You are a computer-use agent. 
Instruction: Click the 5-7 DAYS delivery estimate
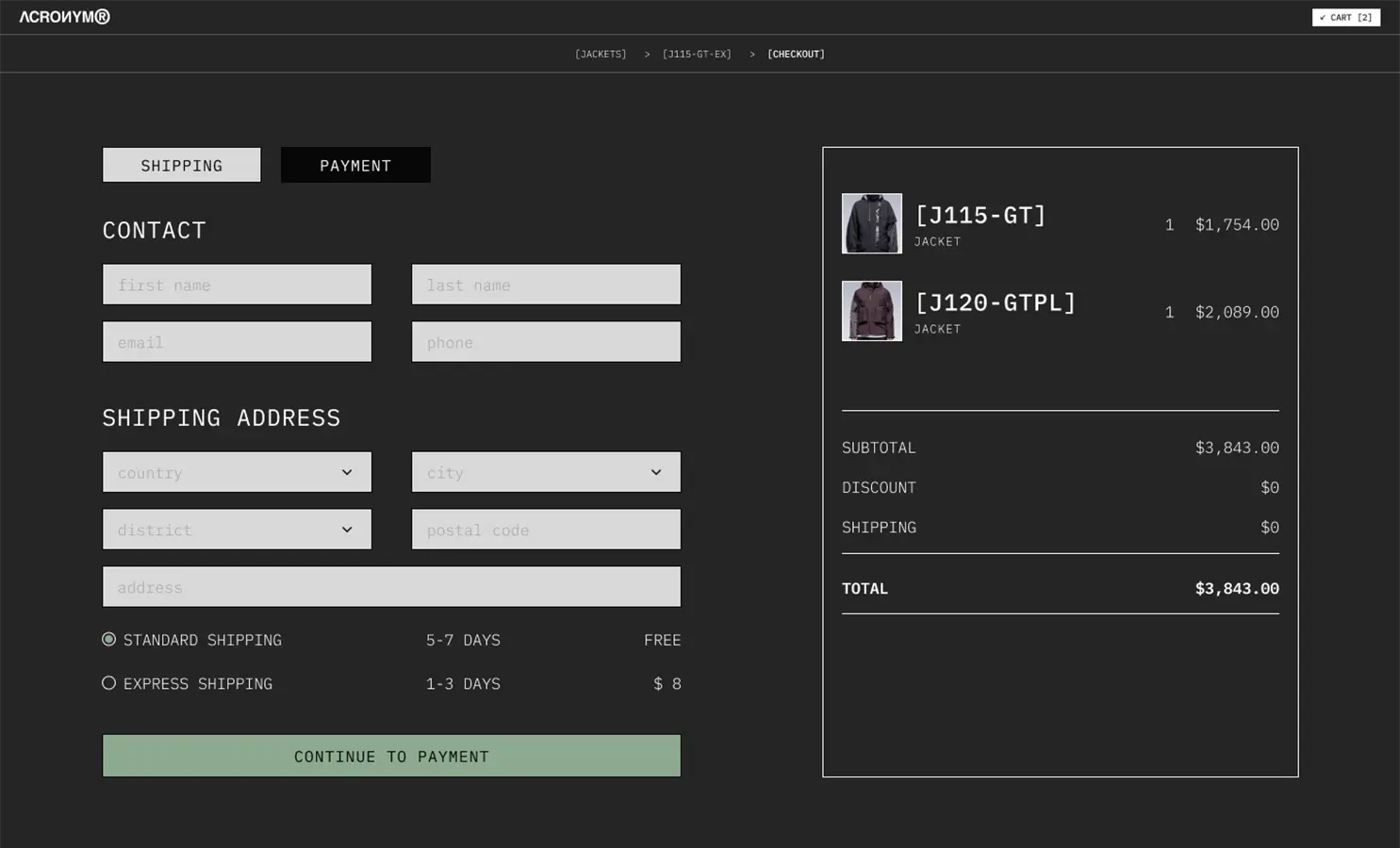pos(463,641)
